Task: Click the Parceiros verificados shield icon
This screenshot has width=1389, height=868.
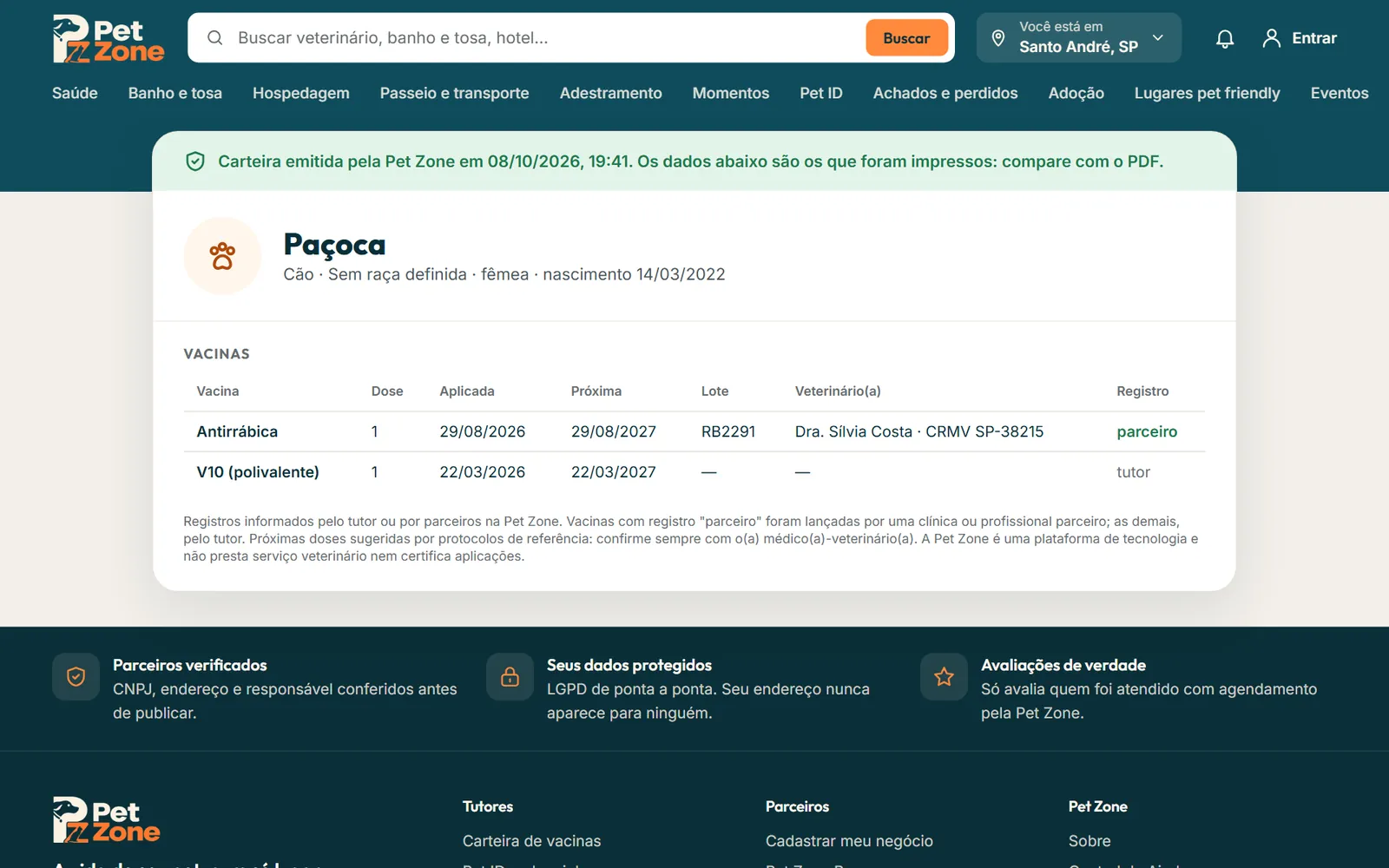Action: tap(76, 677)
